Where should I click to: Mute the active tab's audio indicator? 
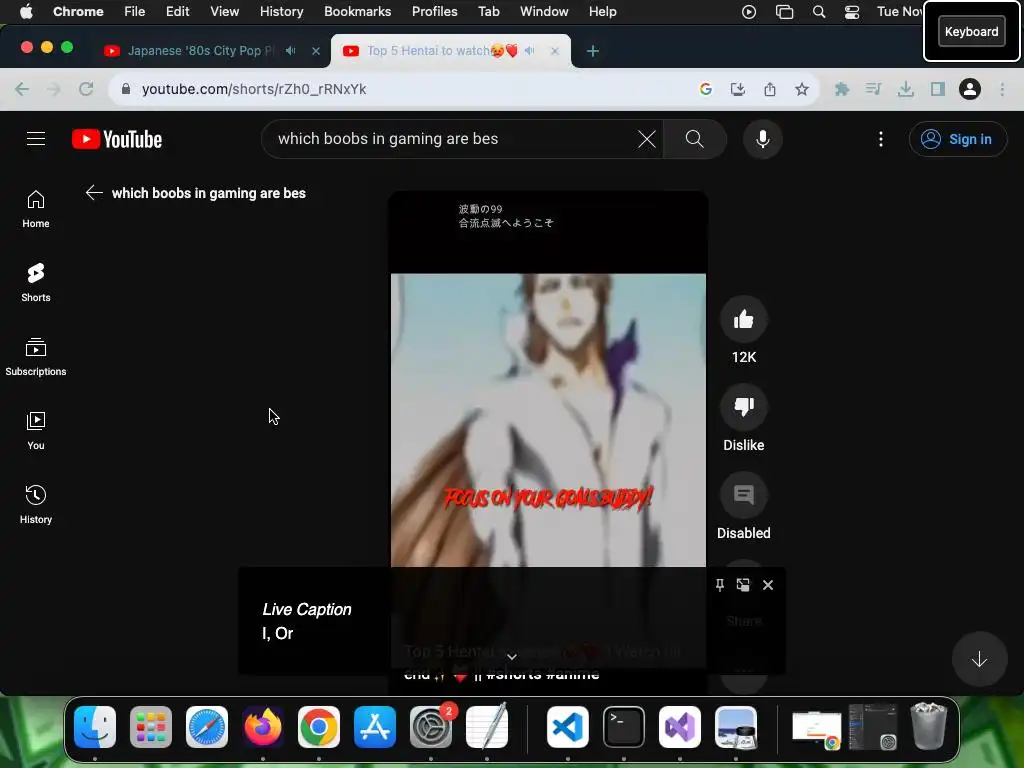(530, 50)
